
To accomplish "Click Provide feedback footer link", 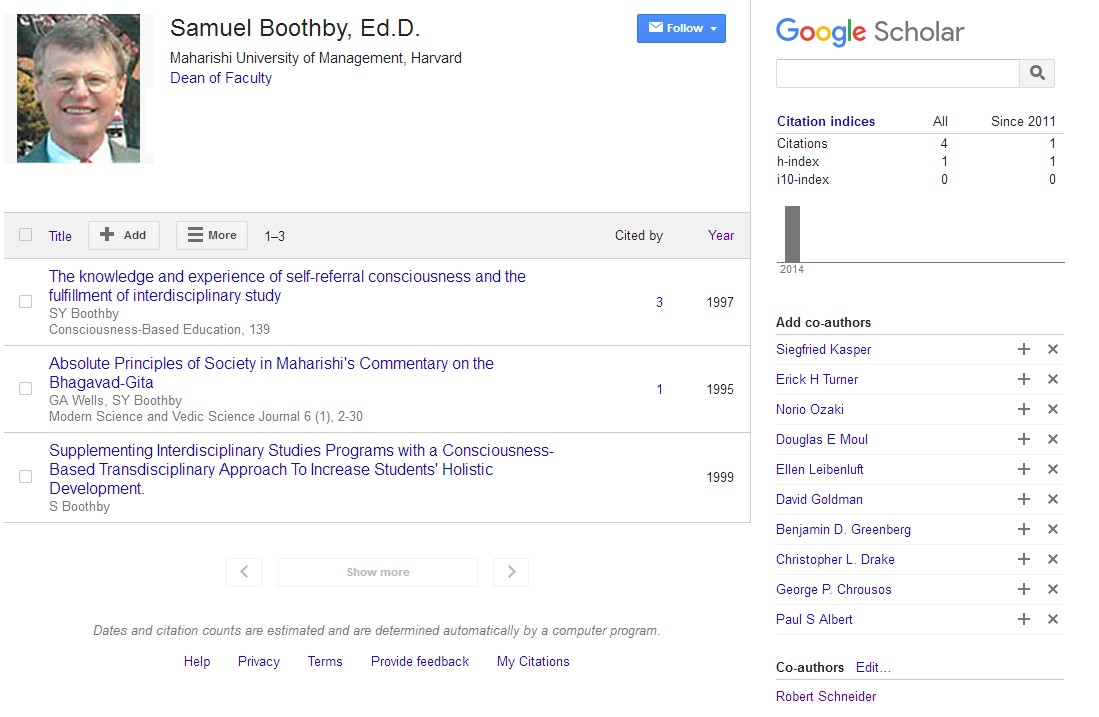I will 420,661.
